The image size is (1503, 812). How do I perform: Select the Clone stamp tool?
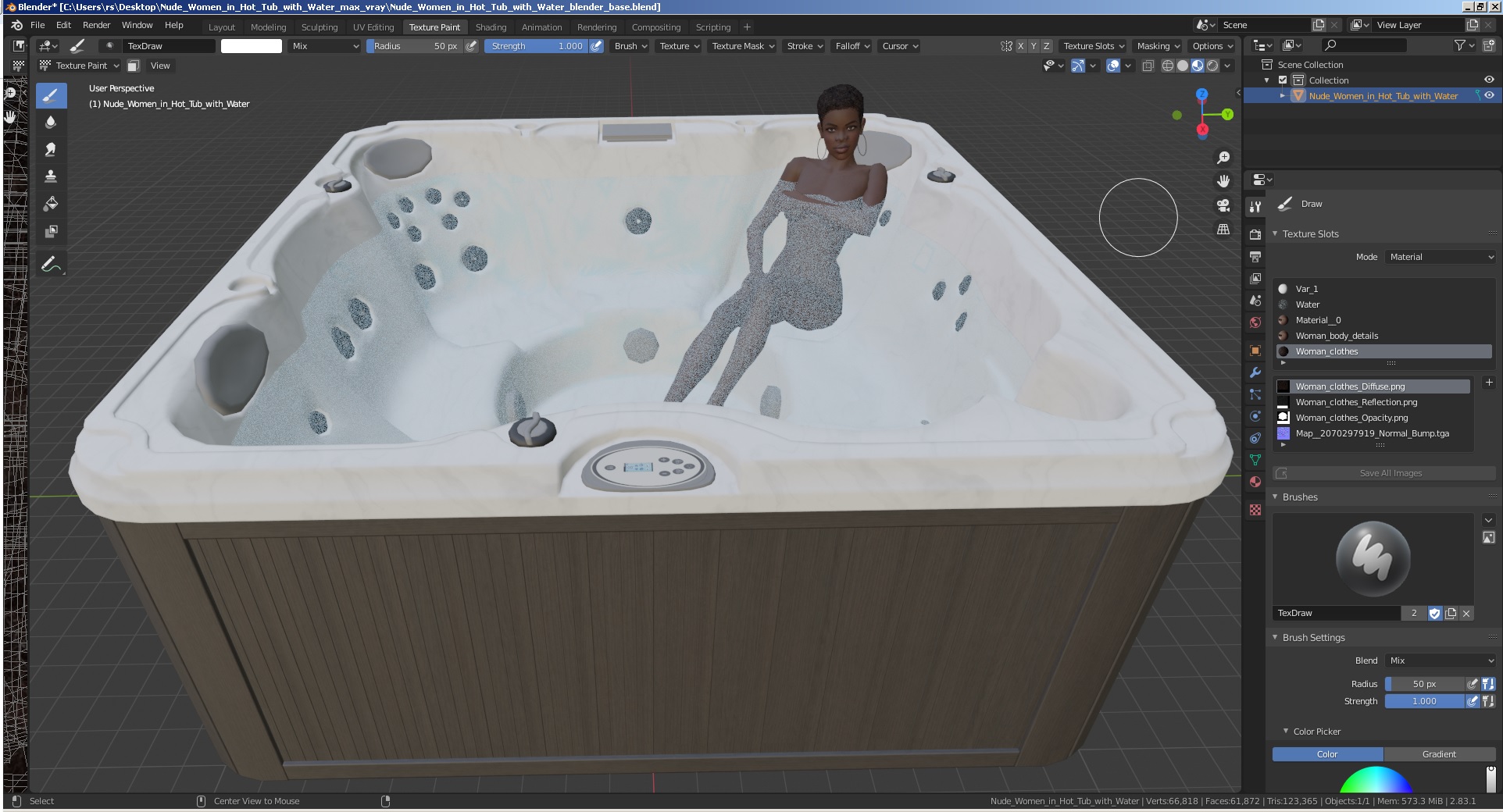[51, 176]
